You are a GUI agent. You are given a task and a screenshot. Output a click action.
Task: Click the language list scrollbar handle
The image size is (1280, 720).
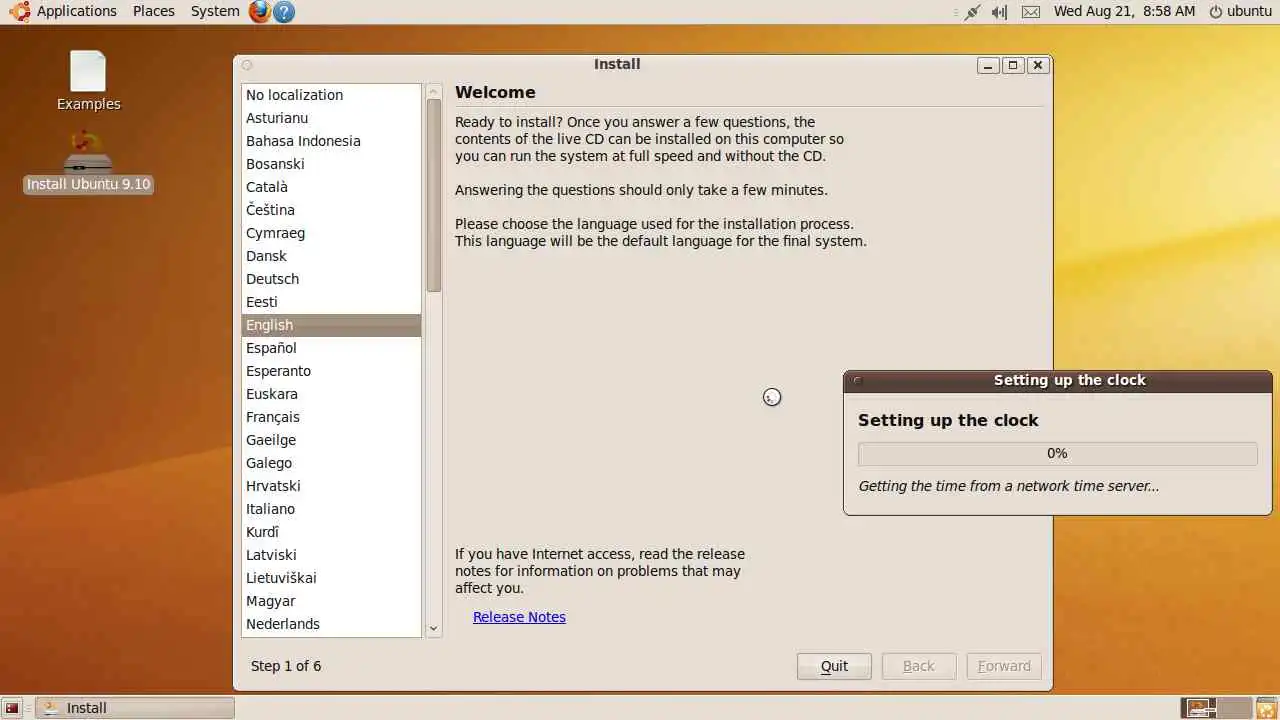[x=434, y=195]
